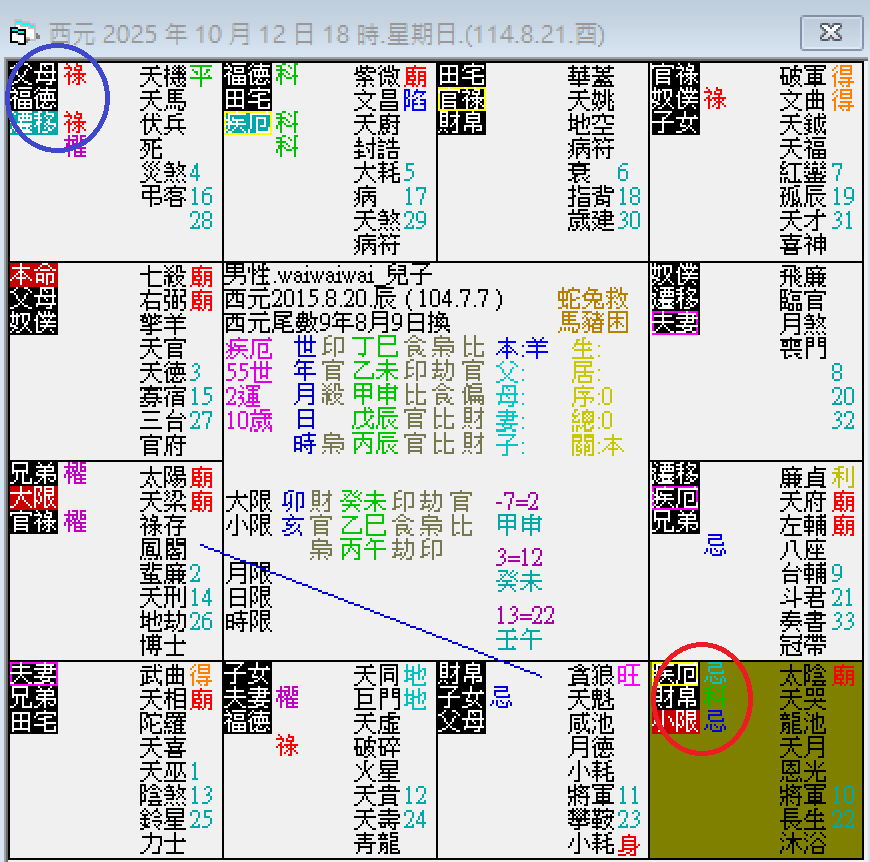The image size is (870, 862).
Task: Select the 大限 marker in the 兄弟 palace
Action: [34, 499]
